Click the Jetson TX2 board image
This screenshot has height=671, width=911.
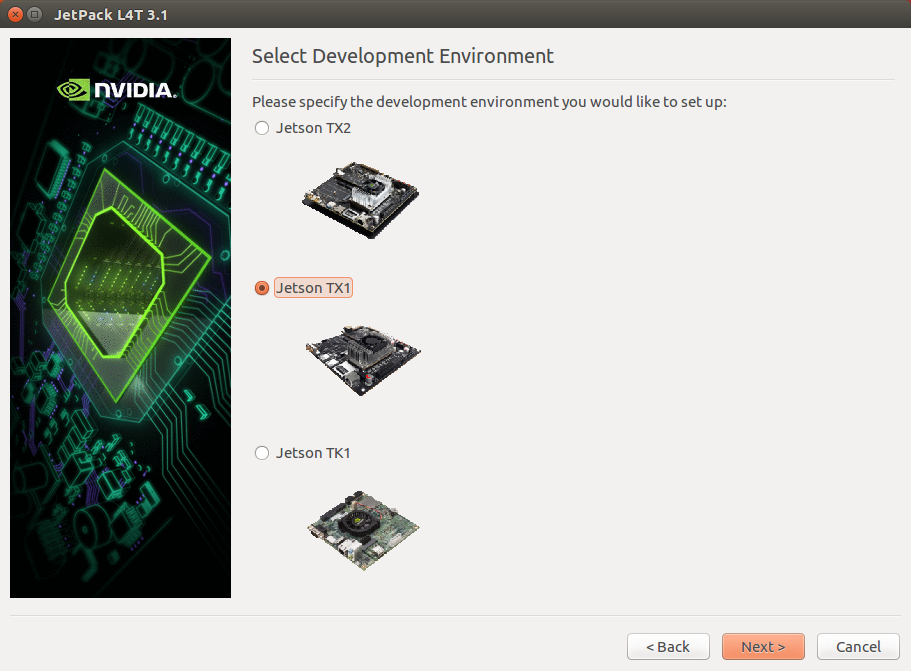[x=361, y=197]
